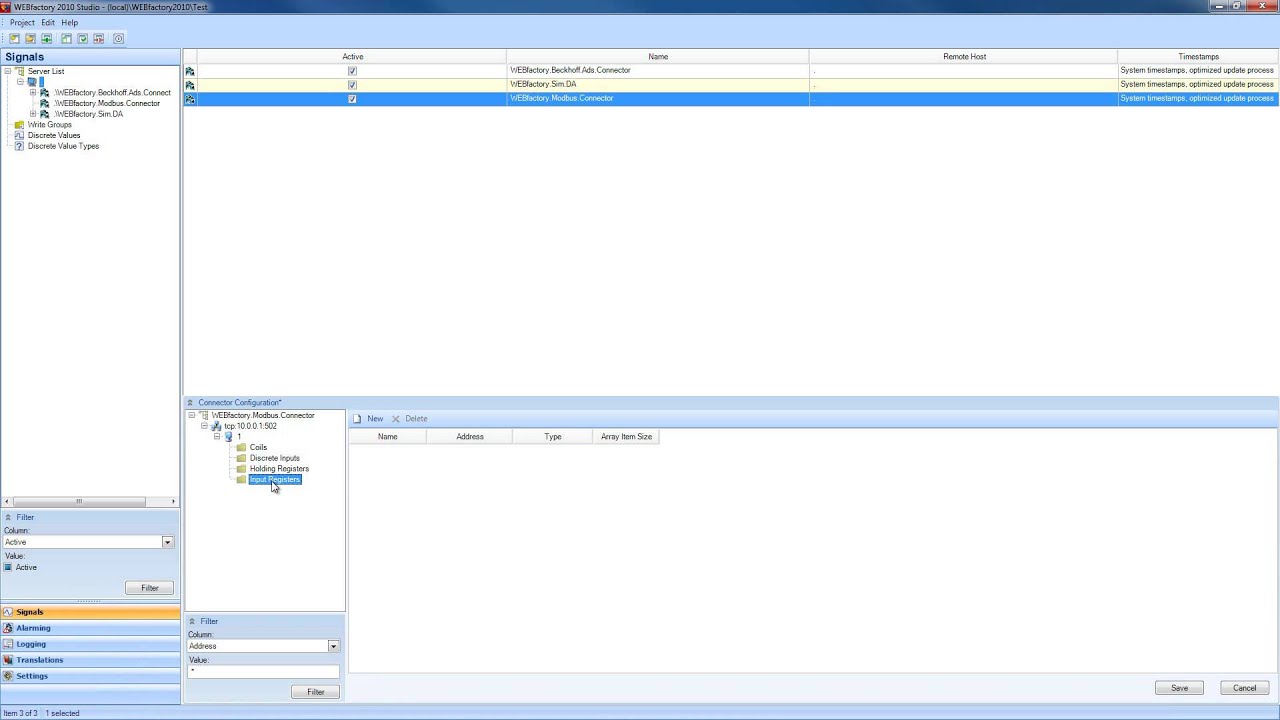
Task: Click the Filter button under Address value
Action: point(316,692)
